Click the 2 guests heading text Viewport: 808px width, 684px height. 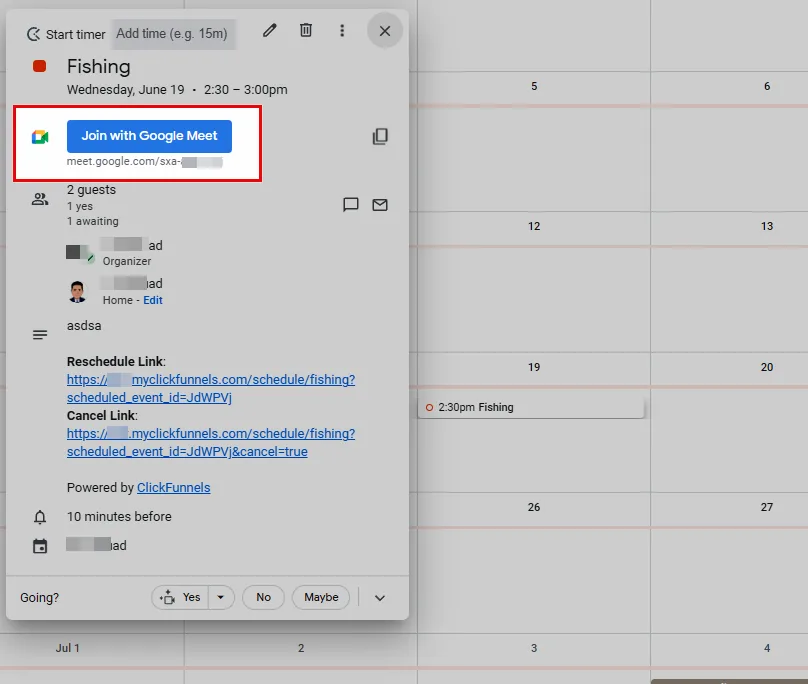pos(91,190)
